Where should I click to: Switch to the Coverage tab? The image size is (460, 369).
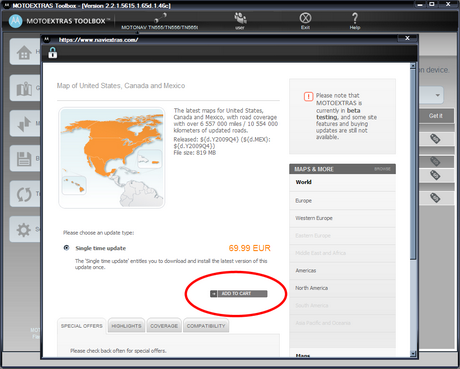click(164, 326)
